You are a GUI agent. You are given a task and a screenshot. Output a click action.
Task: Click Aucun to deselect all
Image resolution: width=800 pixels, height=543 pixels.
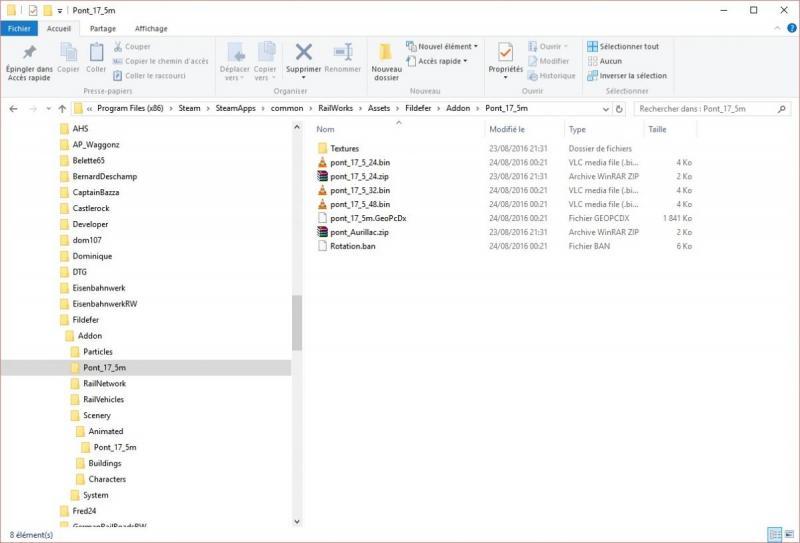605,61
